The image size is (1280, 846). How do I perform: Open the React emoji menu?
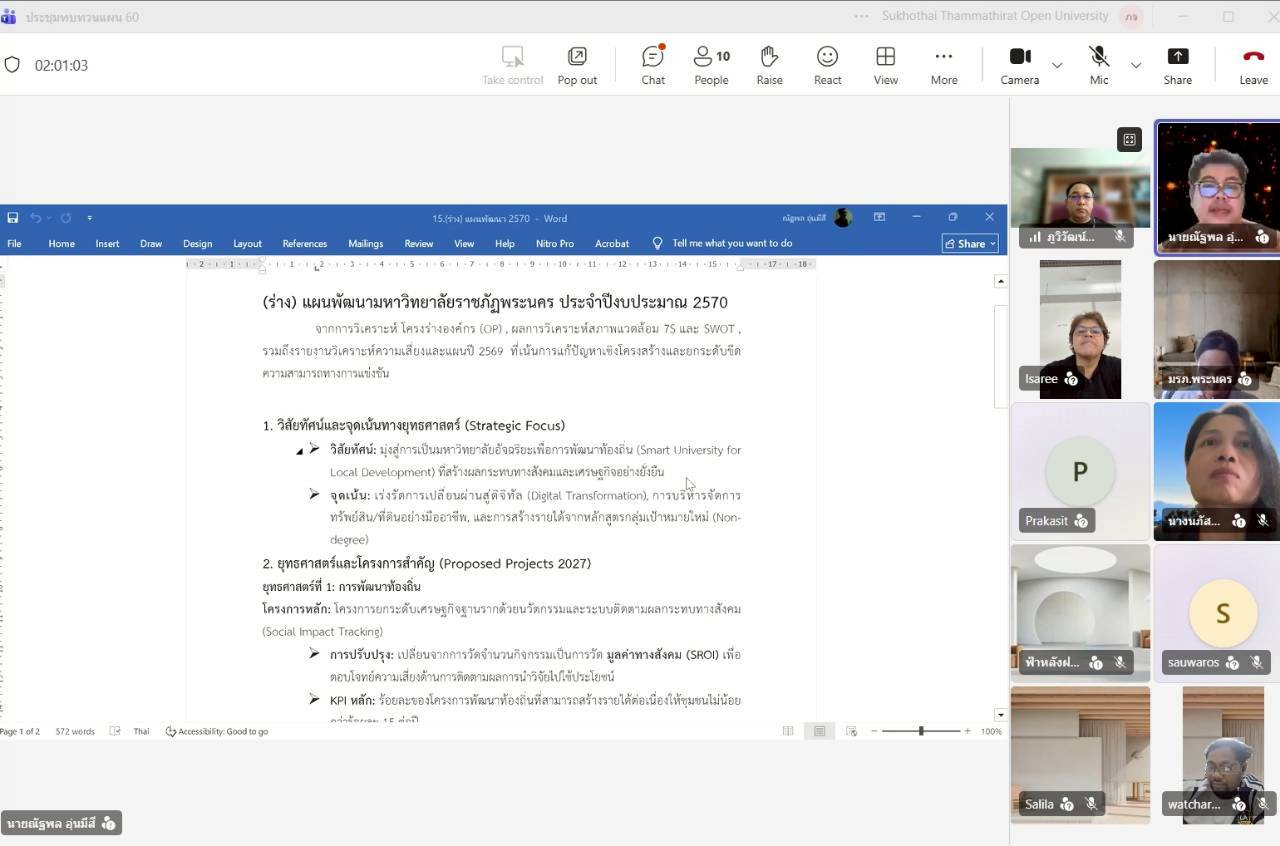pos(827,65)
